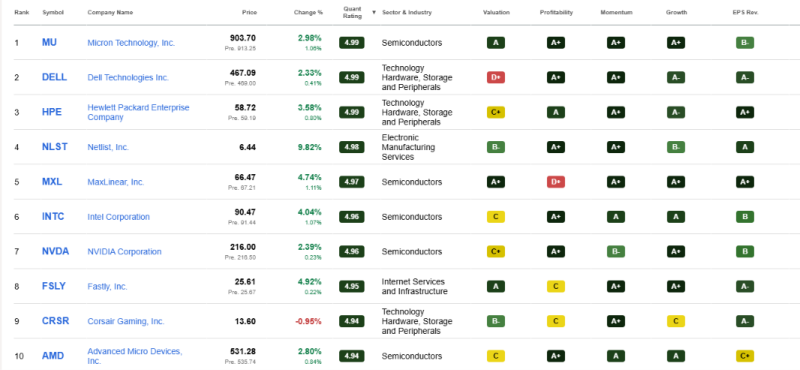
Task: Click the HPE ticker symbol
Action: (52, 112)
